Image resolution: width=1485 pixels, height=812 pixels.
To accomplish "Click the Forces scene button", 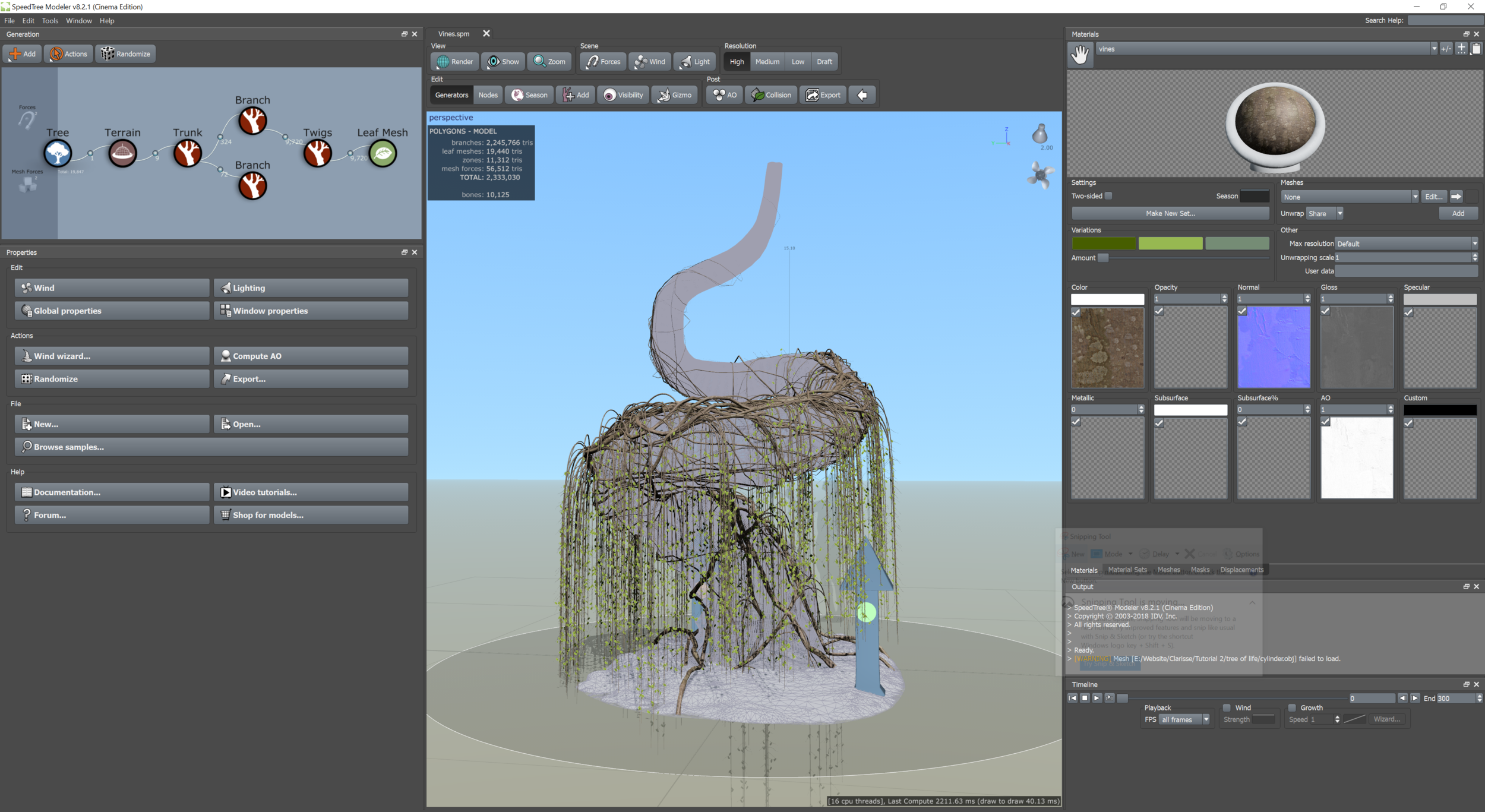I will pyautogui.click(x=603, y=62).
